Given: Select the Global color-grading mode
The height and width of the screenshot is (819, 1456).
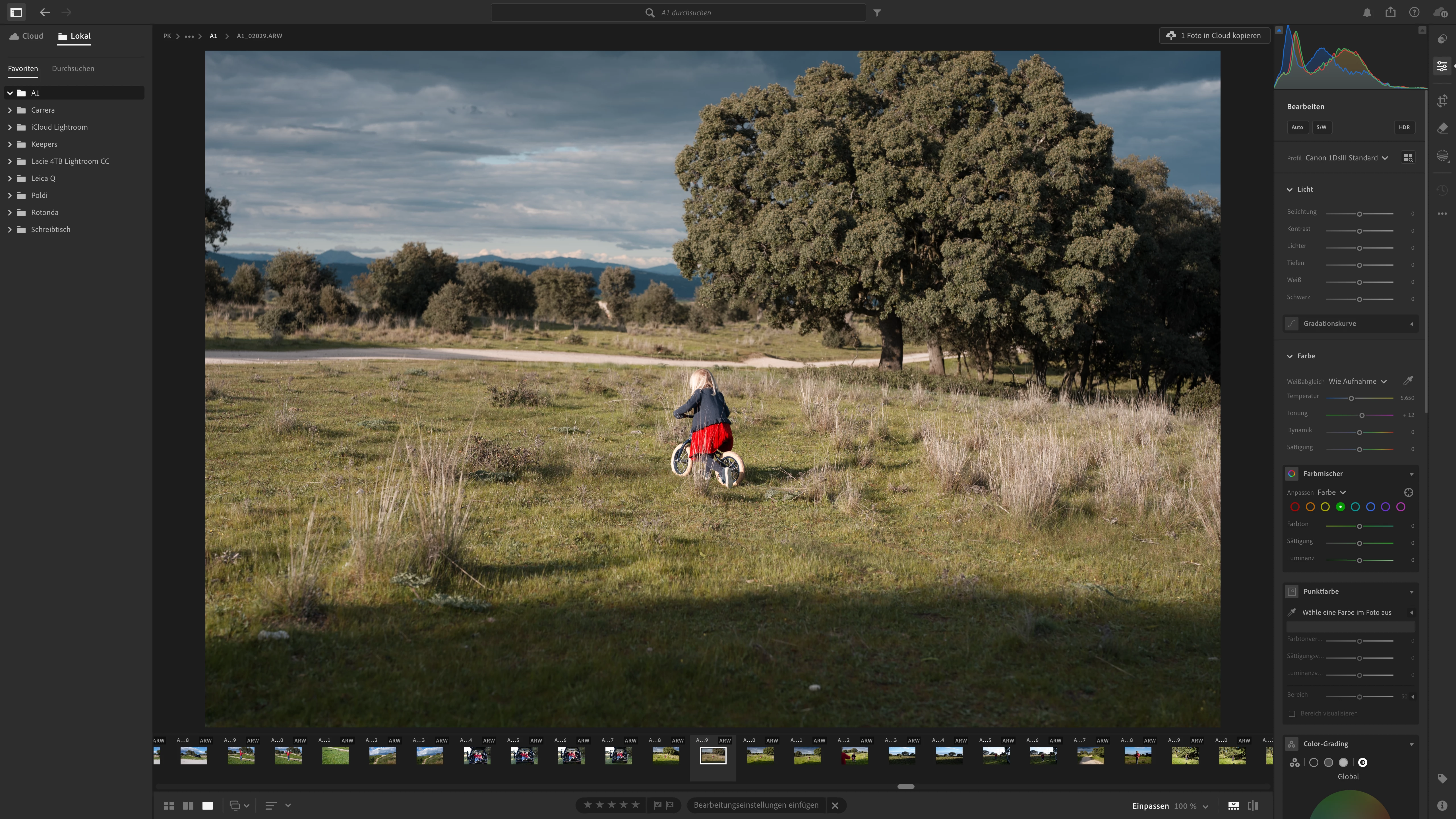Looking at the screenshot, I should 1362,762.
